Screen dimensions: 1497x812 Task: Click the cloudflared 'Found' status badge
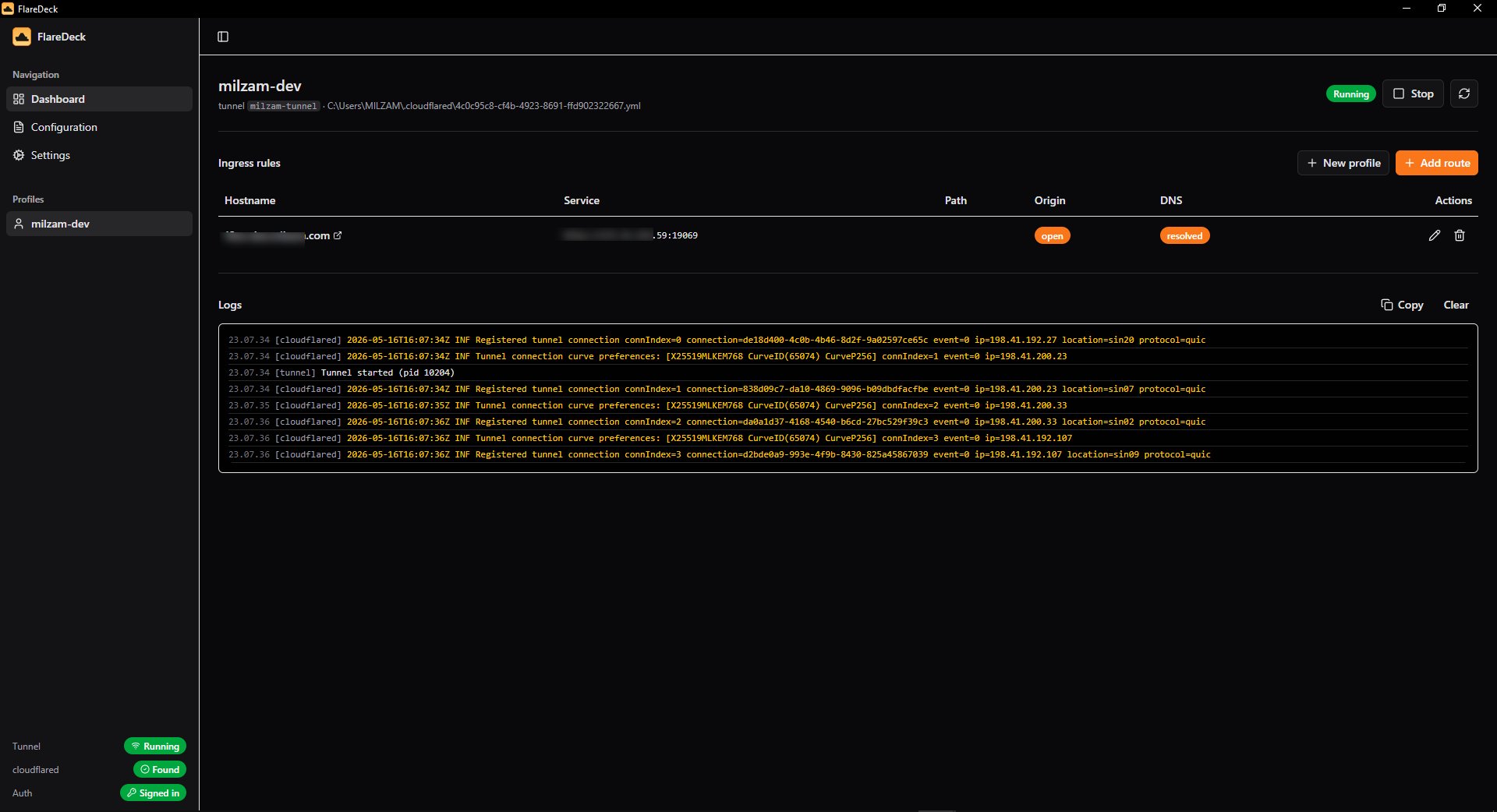tap(160, 769)
